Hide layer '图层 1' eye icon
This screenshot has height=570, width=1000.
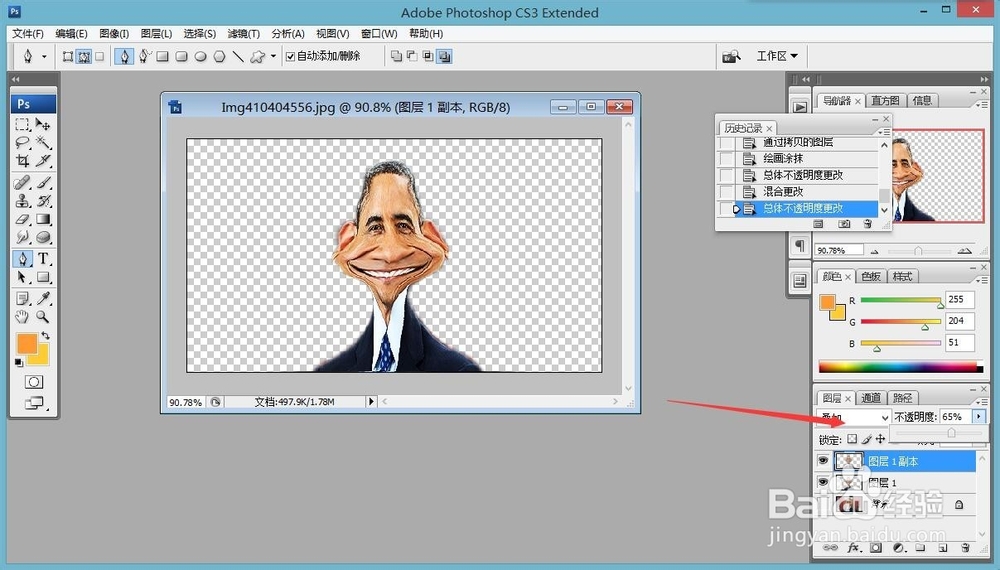pos(823,482)
